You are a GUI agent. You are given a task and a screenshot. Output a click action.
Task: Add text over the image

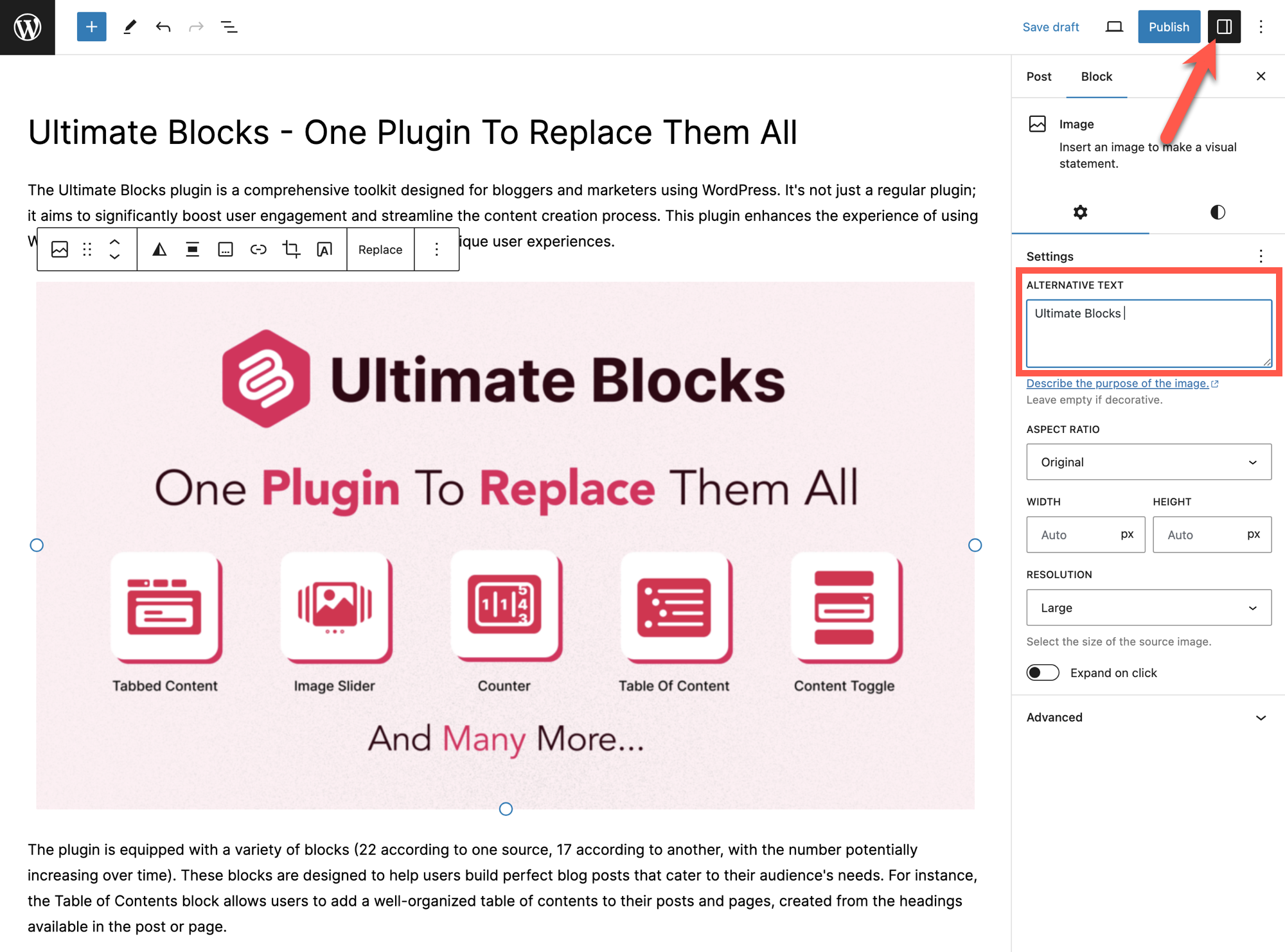pos(324,249)
